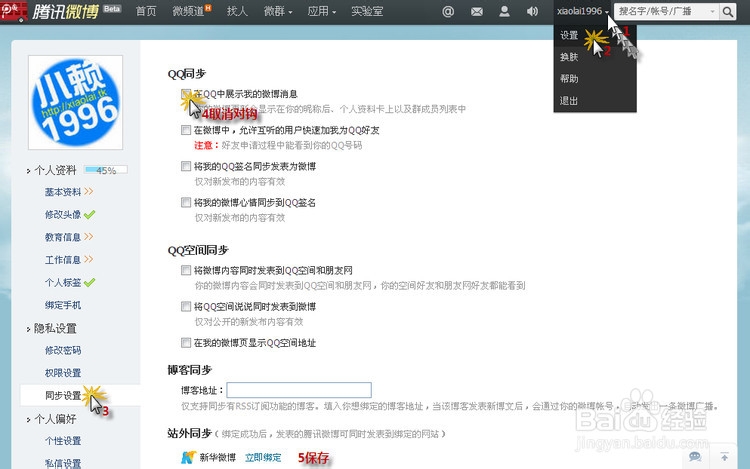
Task: Open the private messages envelope icon
Action: pos(476,11)
